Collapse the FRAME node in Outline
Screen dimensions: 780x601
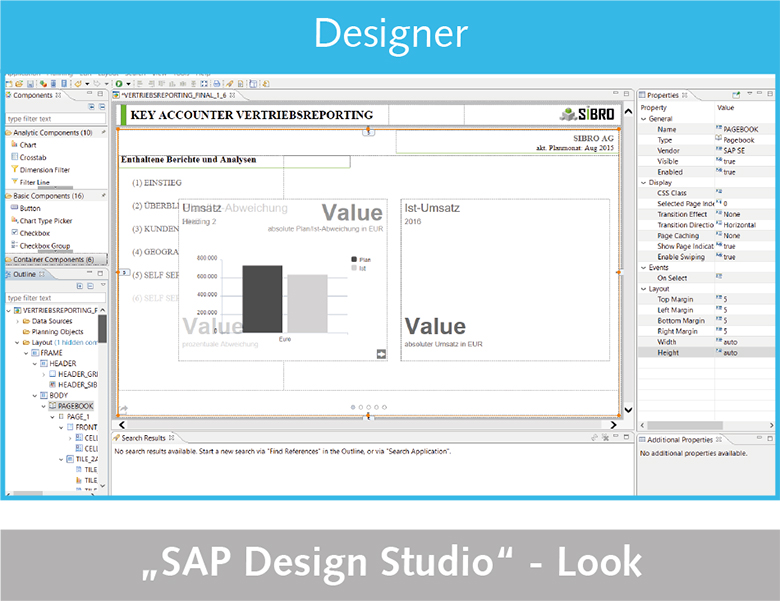[26, 353]
